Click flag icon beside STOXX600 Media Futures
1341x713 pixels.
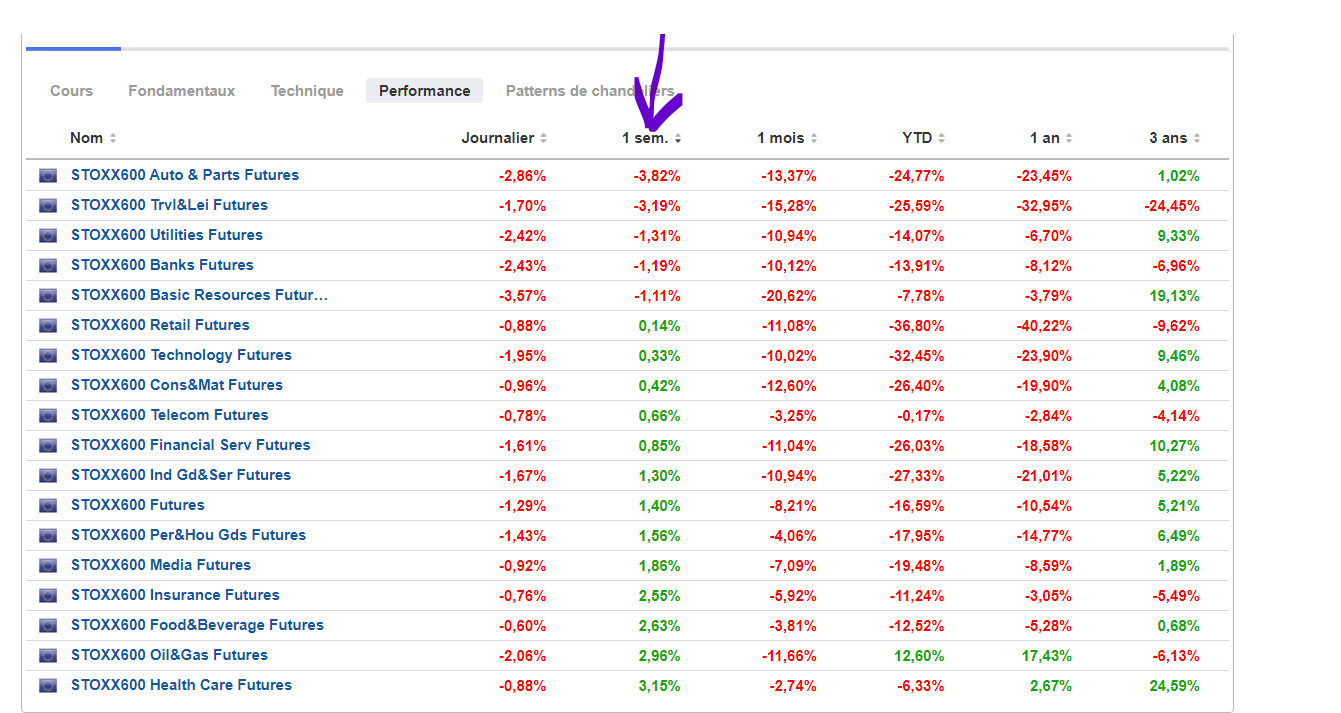click(x=48, y=565)
